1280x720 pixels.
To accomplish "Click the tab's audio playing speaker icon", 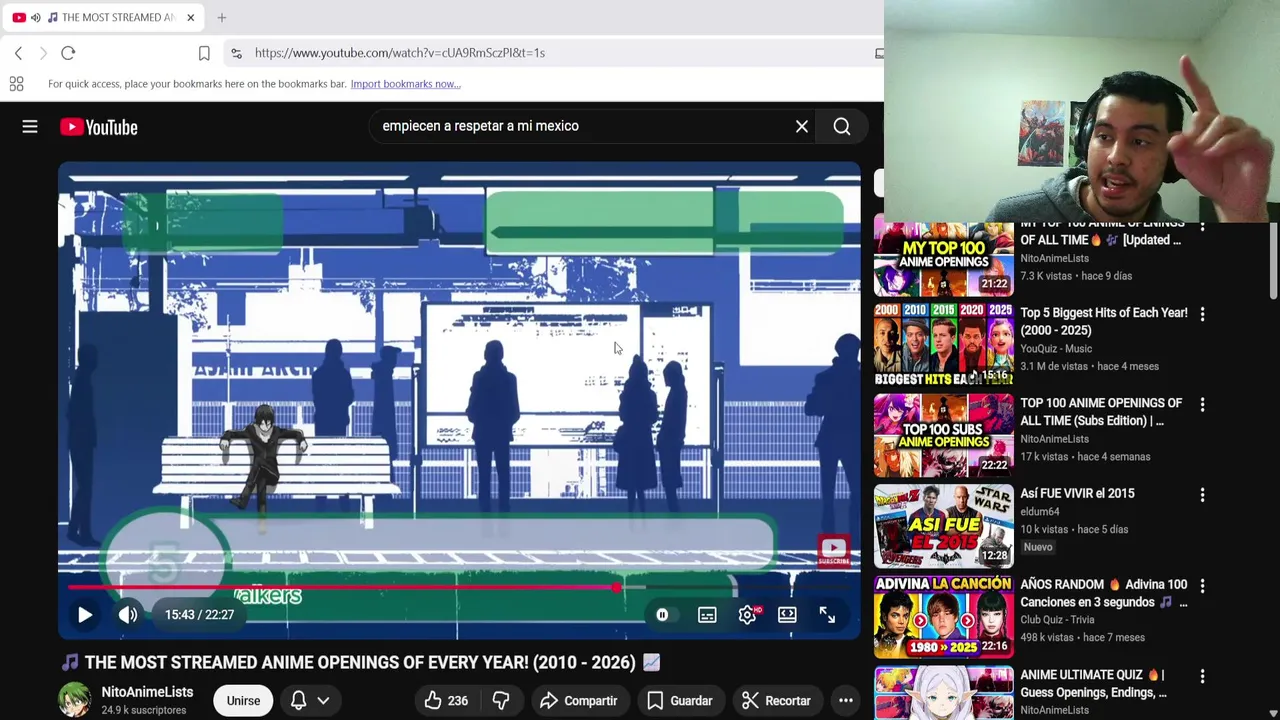I will (x=36, y=17).
